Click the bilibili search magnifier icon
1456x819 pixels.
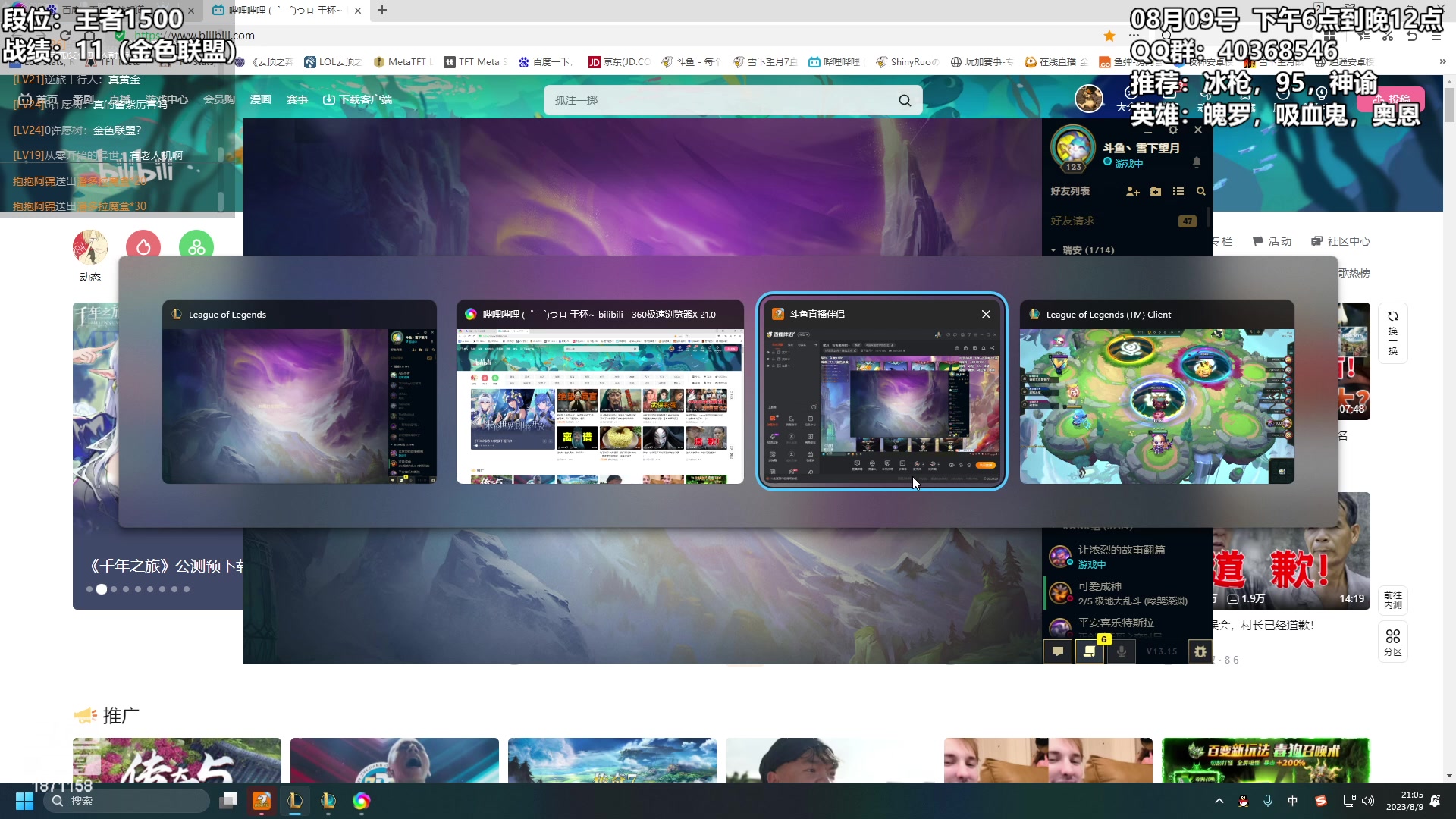click(x=905, y=100)
